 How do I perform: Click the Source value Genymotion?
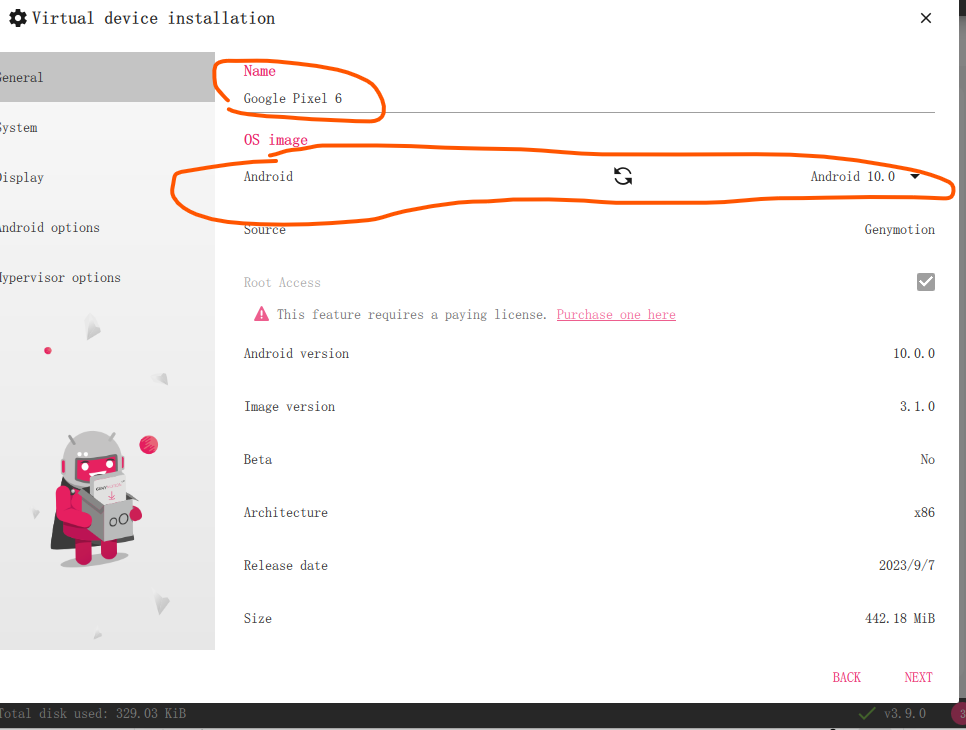[x=899, y=230]
